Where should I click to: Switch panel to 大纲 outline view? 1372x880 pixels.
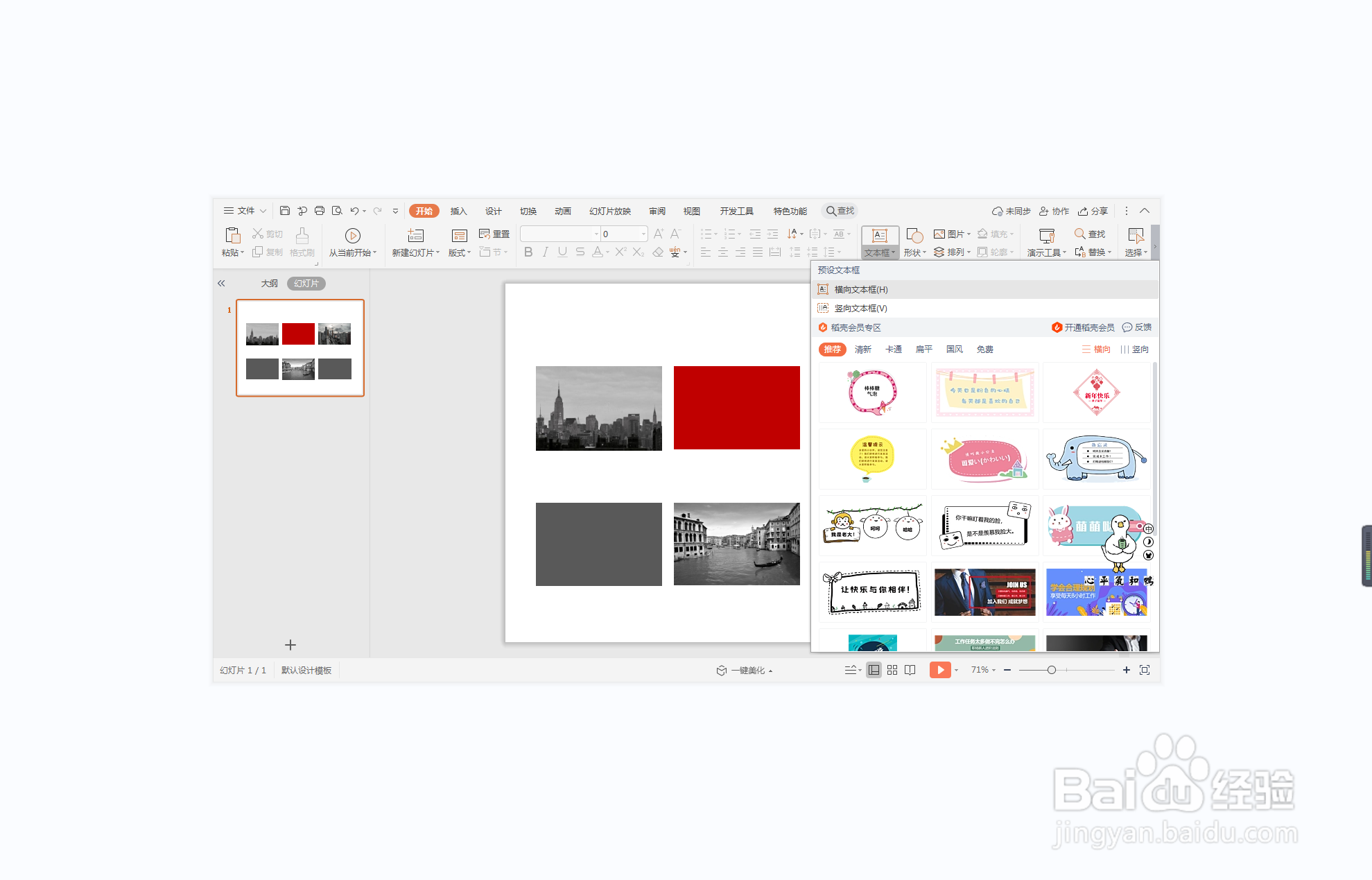coord(269,284)
